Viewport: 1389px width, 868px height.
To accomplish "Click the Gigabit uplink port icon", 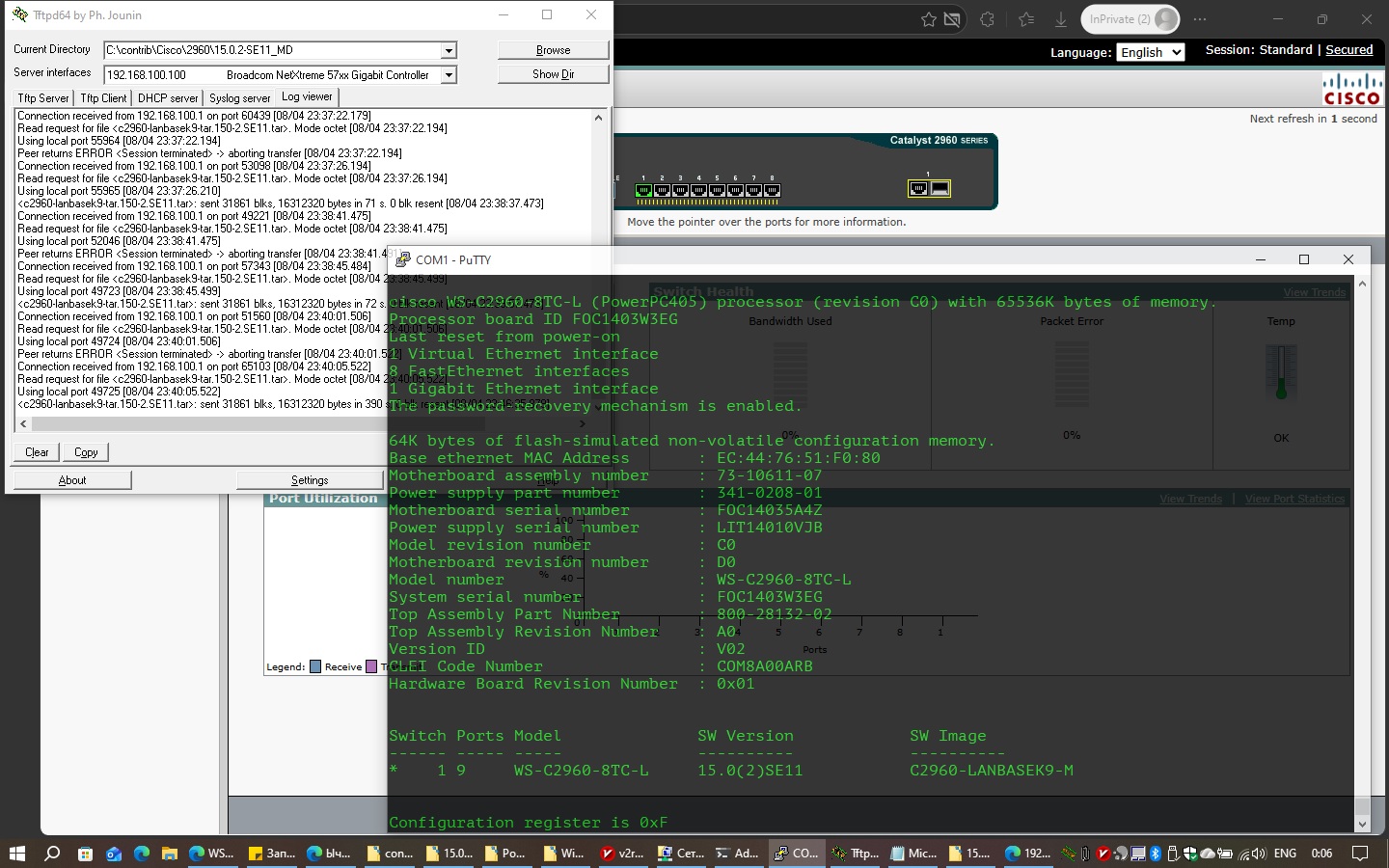I will click(x=918, y=189).
